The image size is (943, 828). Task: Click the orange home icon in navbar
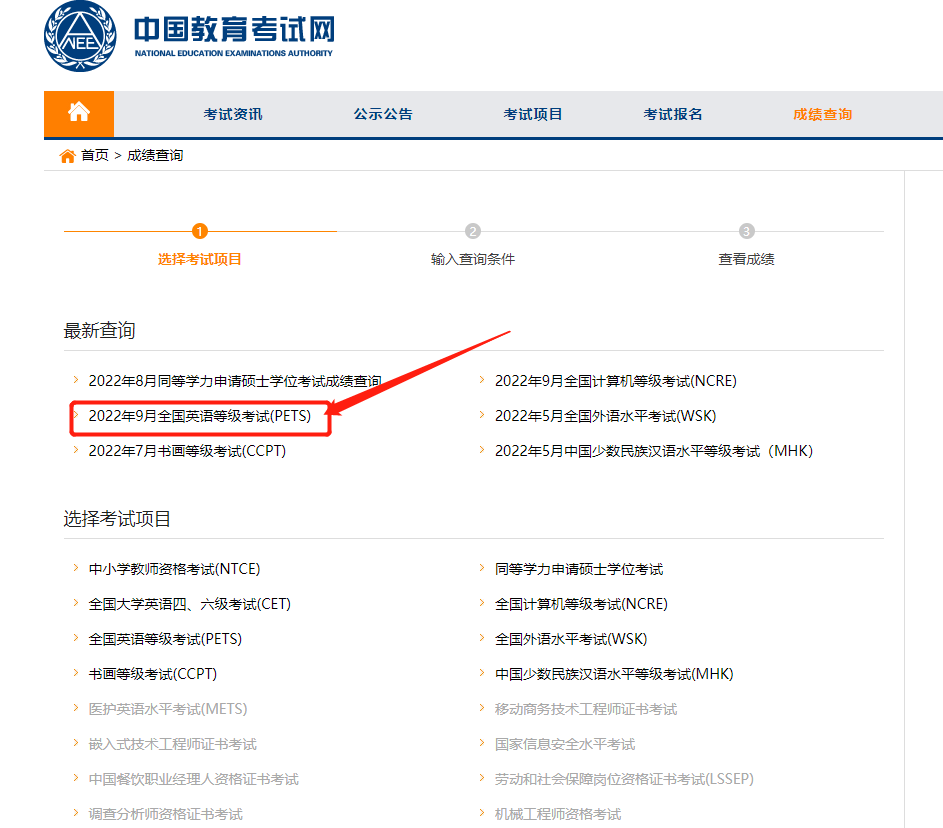(79, 113)
